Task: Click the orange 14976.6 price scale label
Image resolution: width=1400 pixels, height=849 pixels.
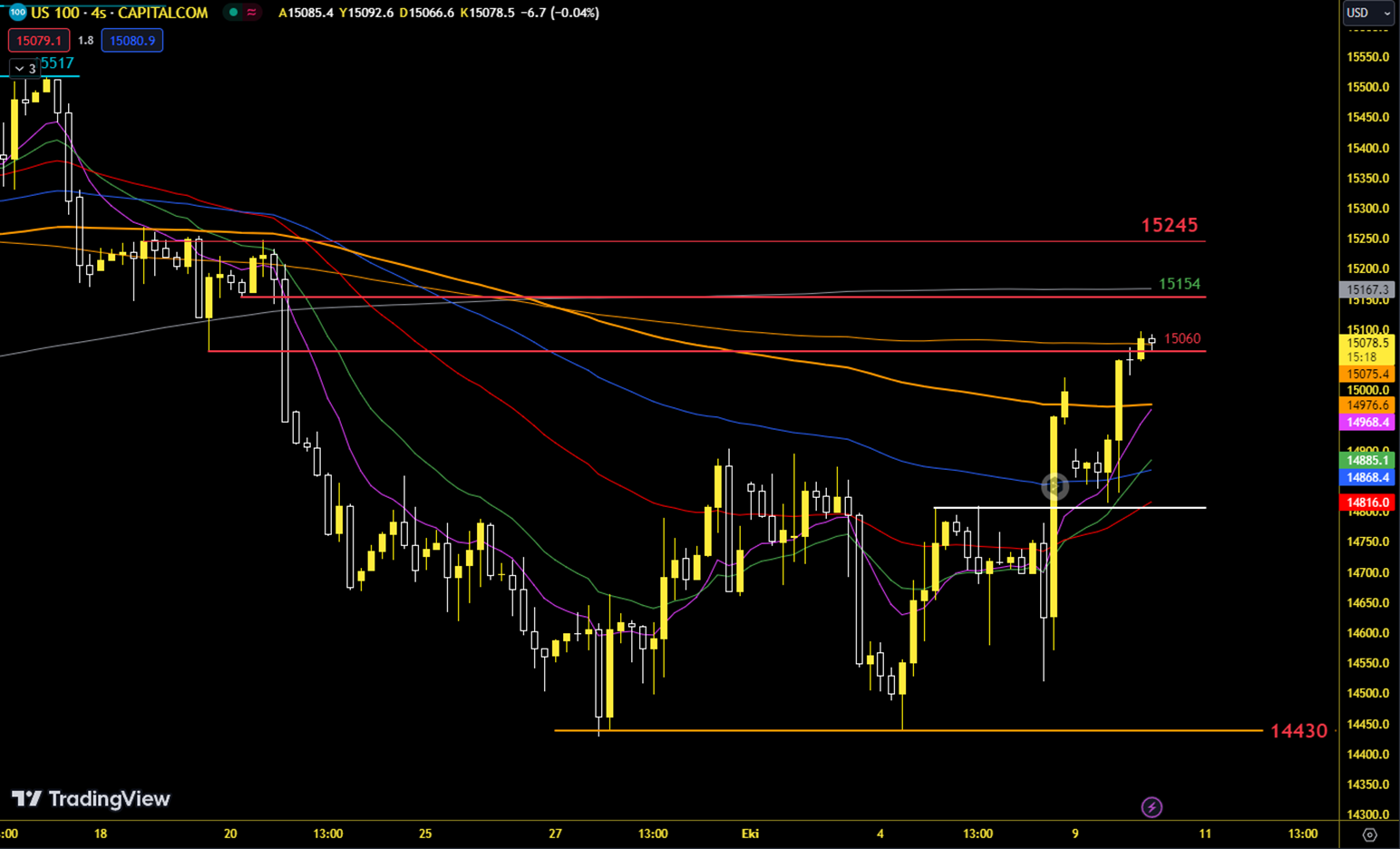Action: [x=1367, y=405]
